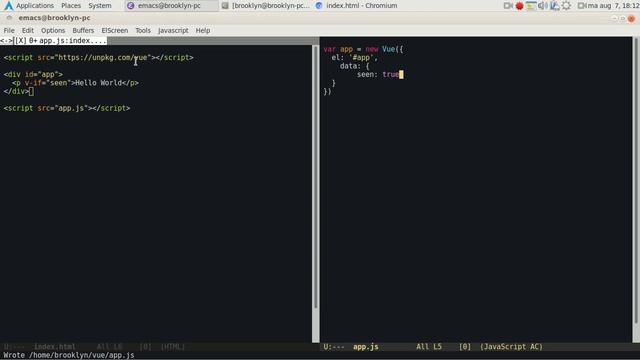
Task: Click the clock showing ma aug 7
Action: pyautogui.click(x=612, y=6)
